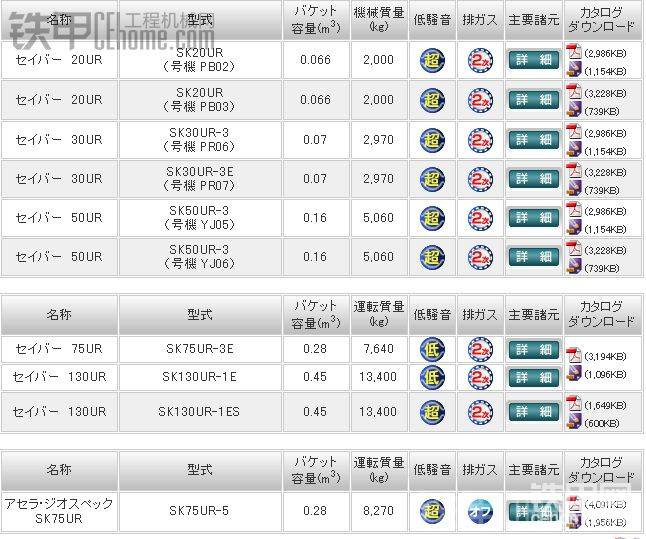Click the 2次 exhaust gas icon for SK50UR-3 YJ05
The width and height of the screenshot is (646, 539).
pos(480,218)
